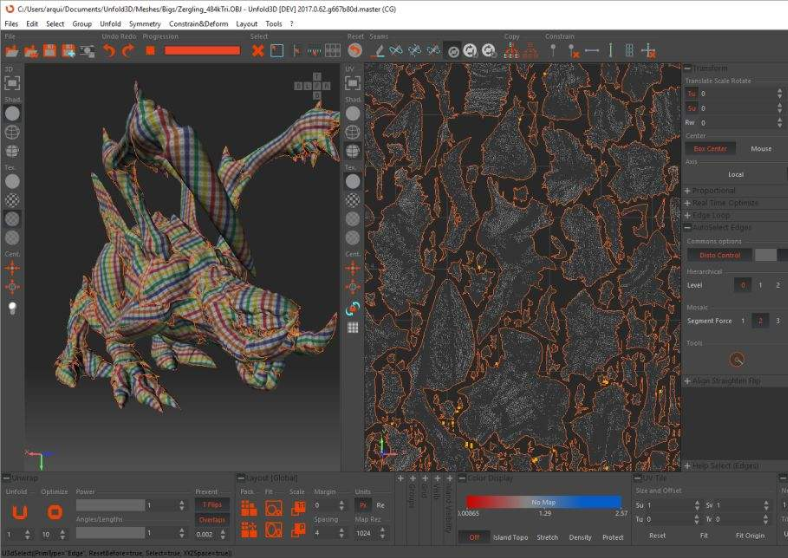Toggle Disto Control option
This screenshot has width=788, height=558.
coord(720,255)
